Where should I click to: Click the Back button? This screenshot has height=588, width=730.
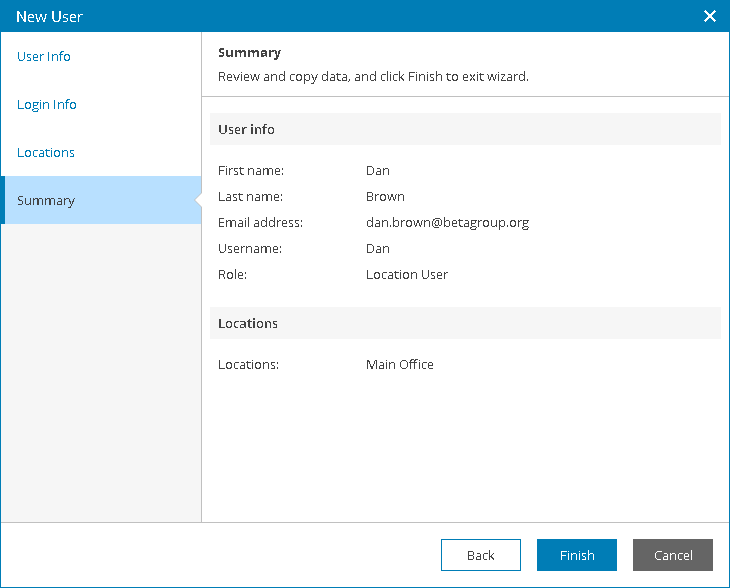pos(480,555)
